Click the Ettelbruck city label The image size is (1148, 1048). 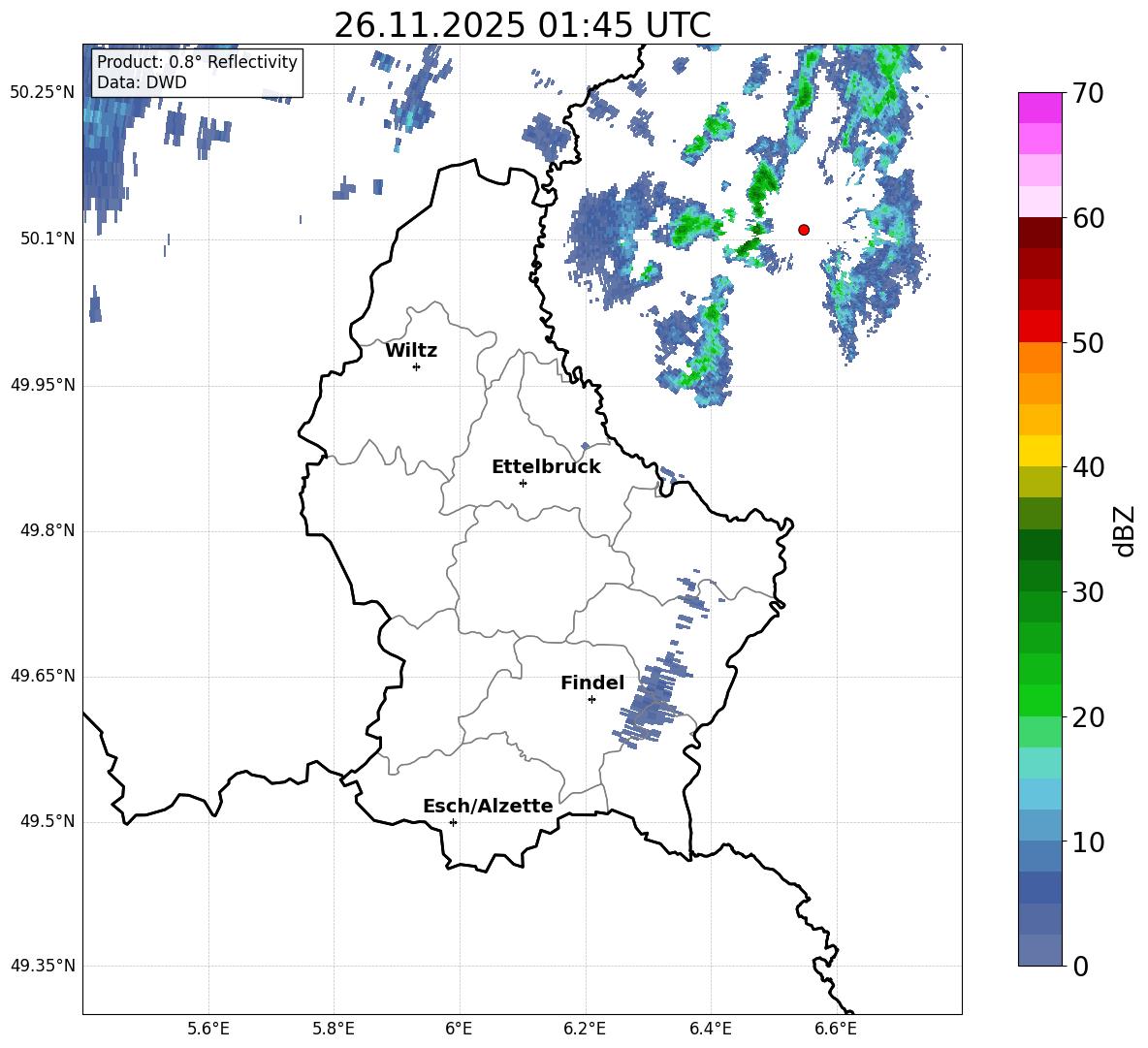tap(546, 467)
